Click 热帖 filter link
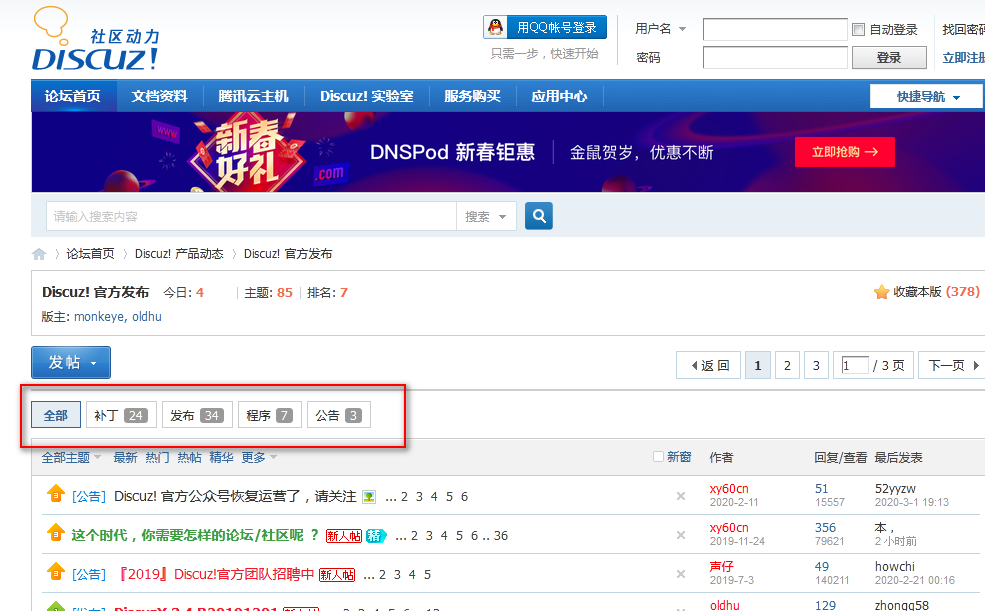Image resolution: width=985 pixels, height=611 pixels. [189, 458]
